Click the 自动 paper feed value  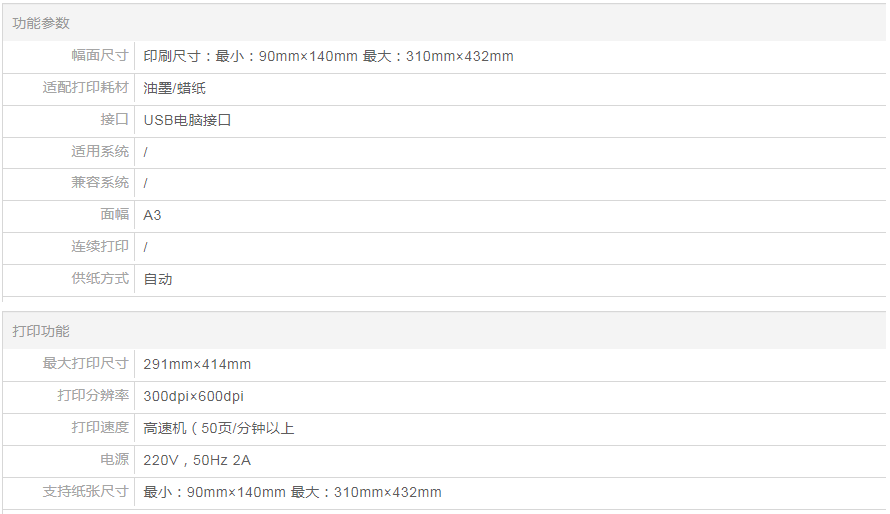coord(158,279)
